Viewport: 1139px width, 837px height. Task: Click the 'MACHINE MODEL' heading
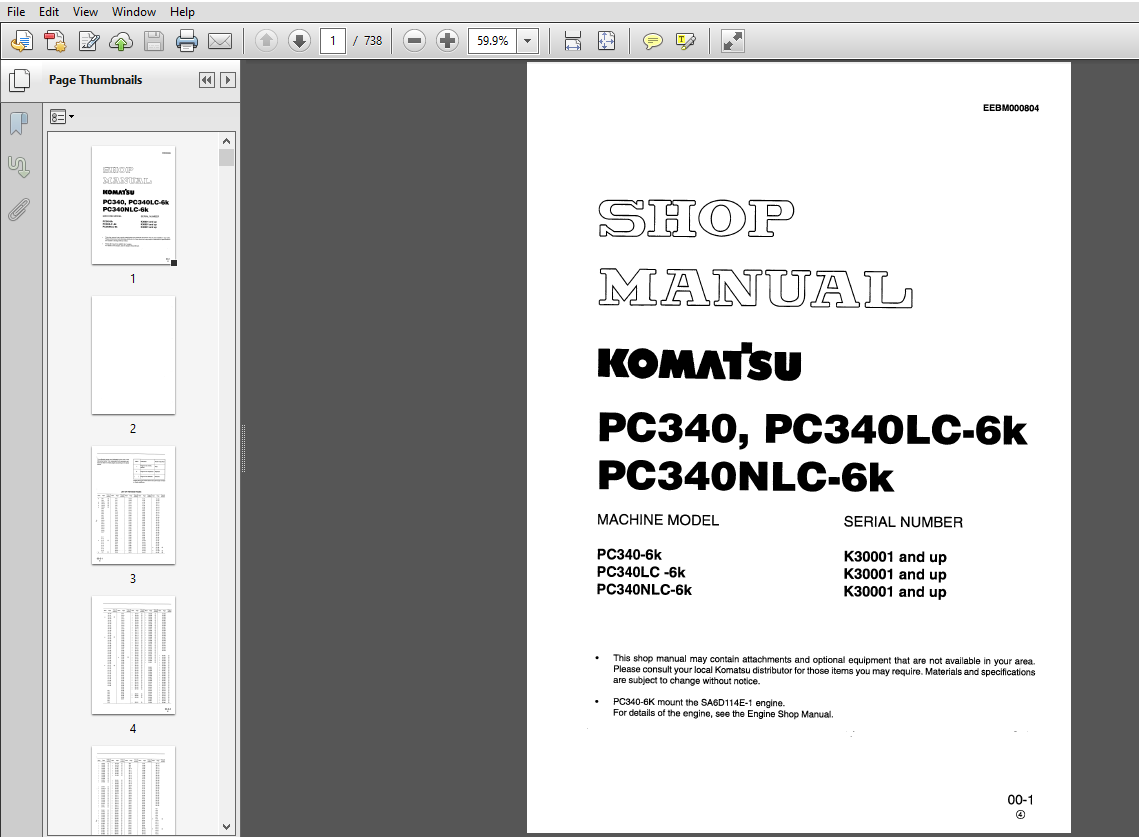[657, 520]
